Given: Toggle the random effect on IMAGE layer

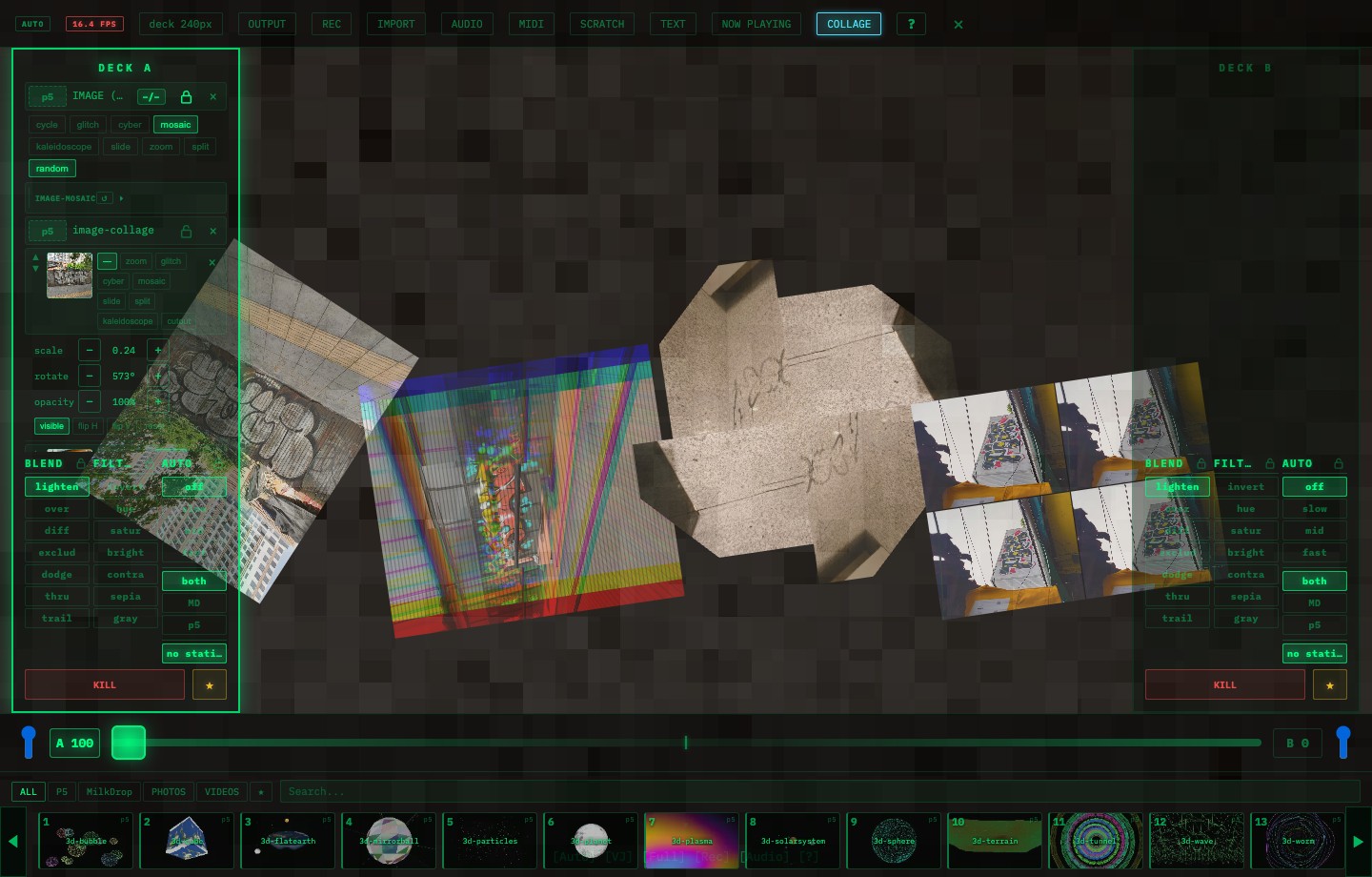Looking at the screenshot, I should click(52, 169).
